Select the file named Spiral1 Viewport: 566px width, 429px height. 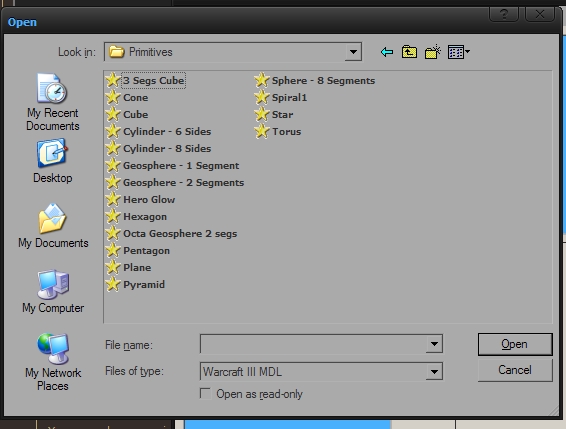(289, 98)
